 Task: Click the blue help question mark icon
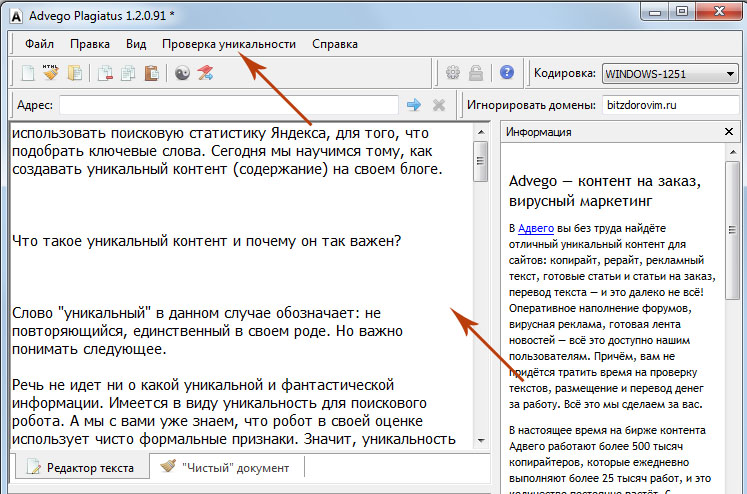[x=507, y=73]
